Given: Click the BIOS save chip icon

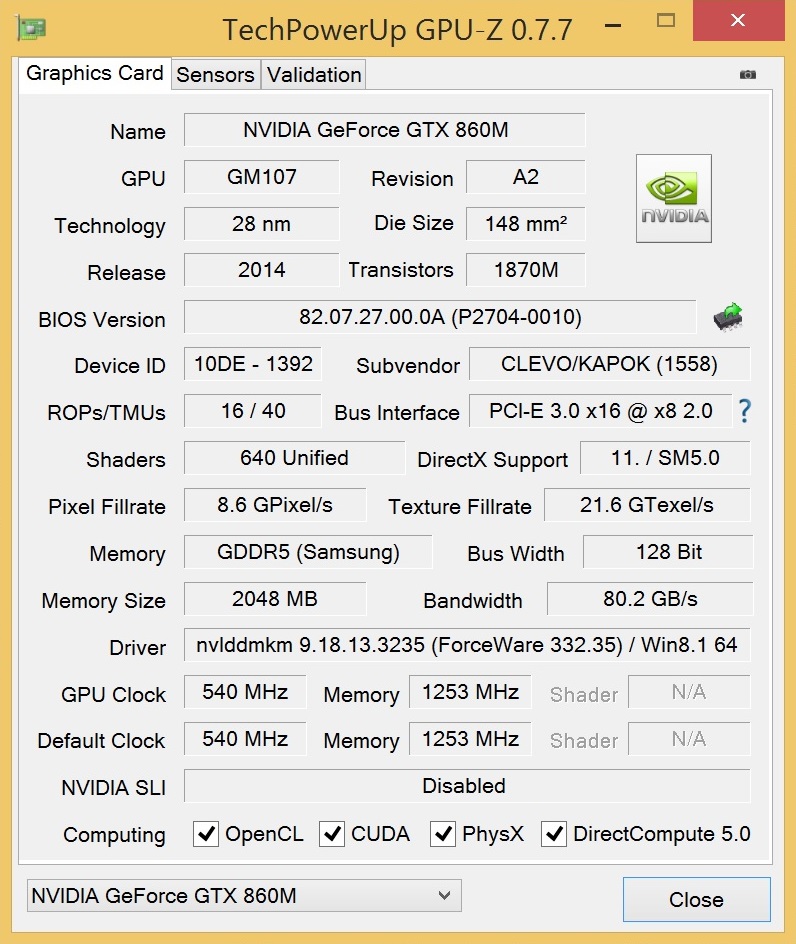Looking at the screenshot, I should point(728,317).
